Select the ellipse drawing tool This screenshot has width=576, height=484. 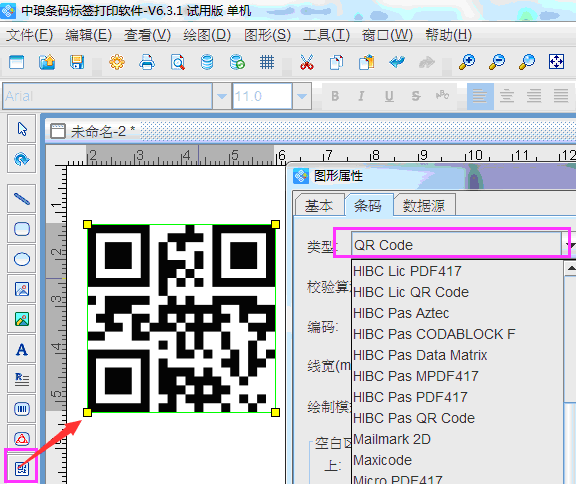coord(22,259)
